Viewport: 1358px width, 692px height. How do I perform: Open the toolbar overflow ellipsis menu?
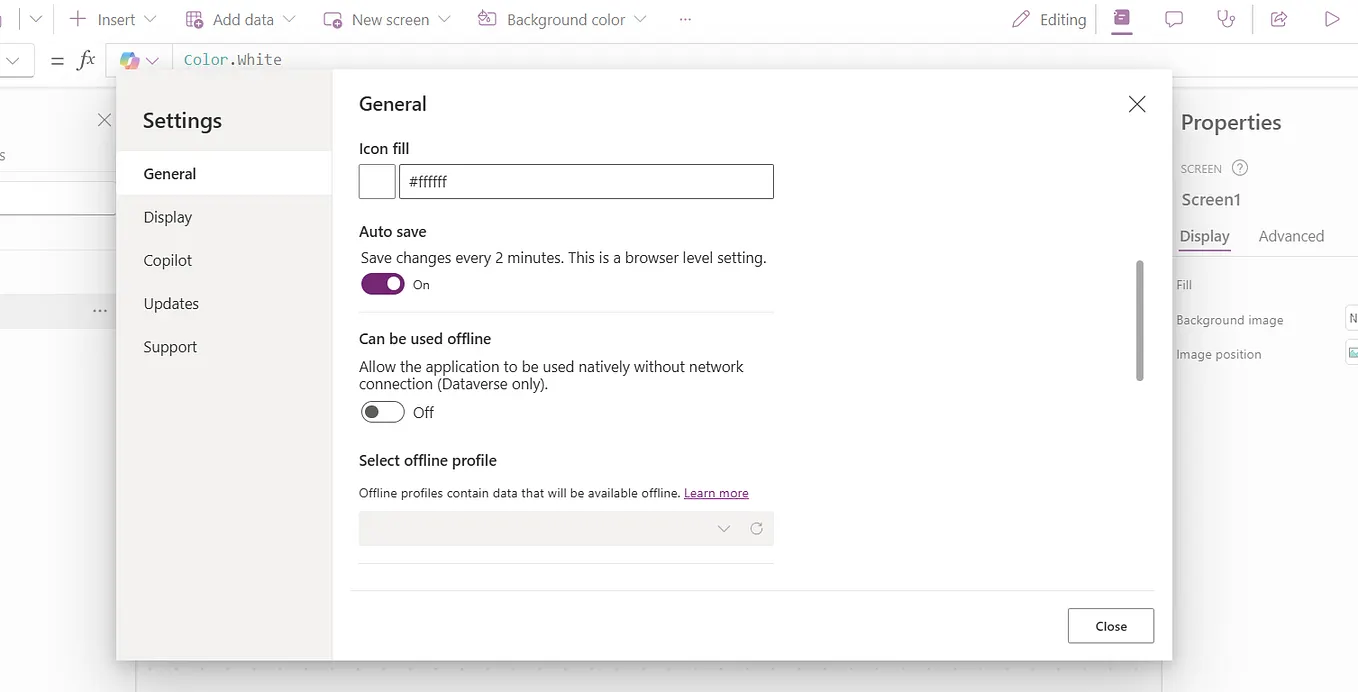pos(685,19)
